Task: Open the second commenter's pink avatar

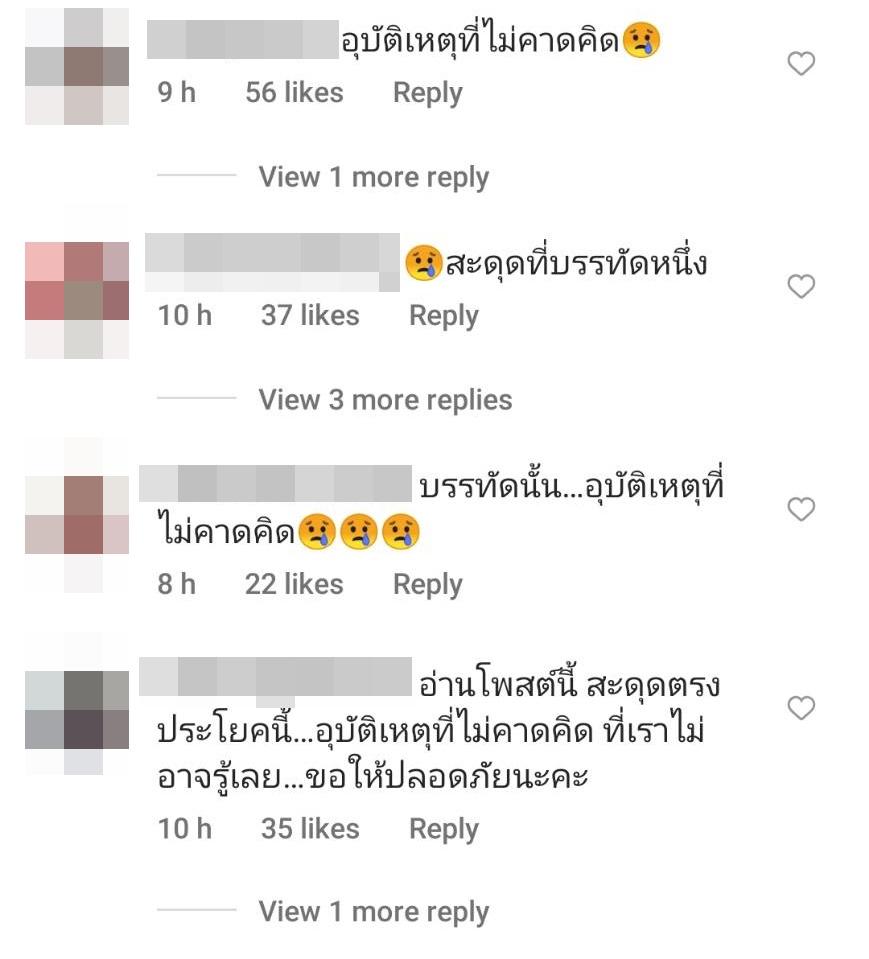Action: click(x=77, y=300)
